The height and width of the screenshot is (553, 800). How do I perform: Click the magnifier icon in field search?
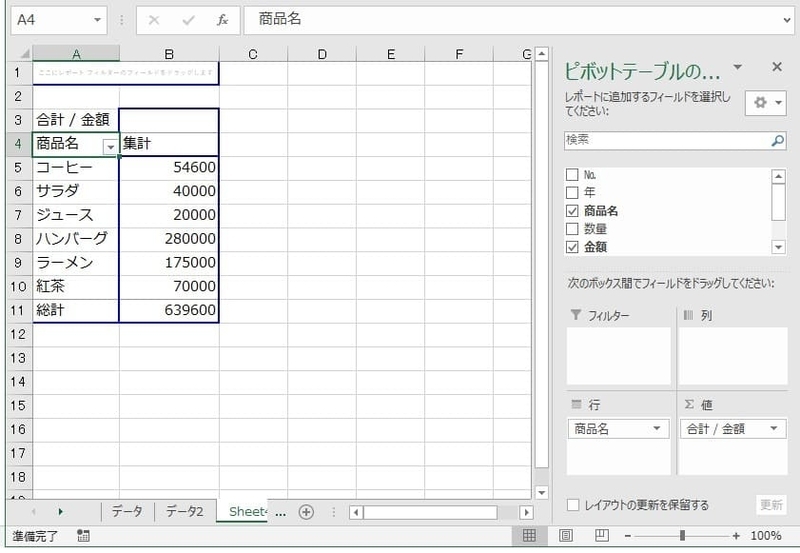point(777,140)
